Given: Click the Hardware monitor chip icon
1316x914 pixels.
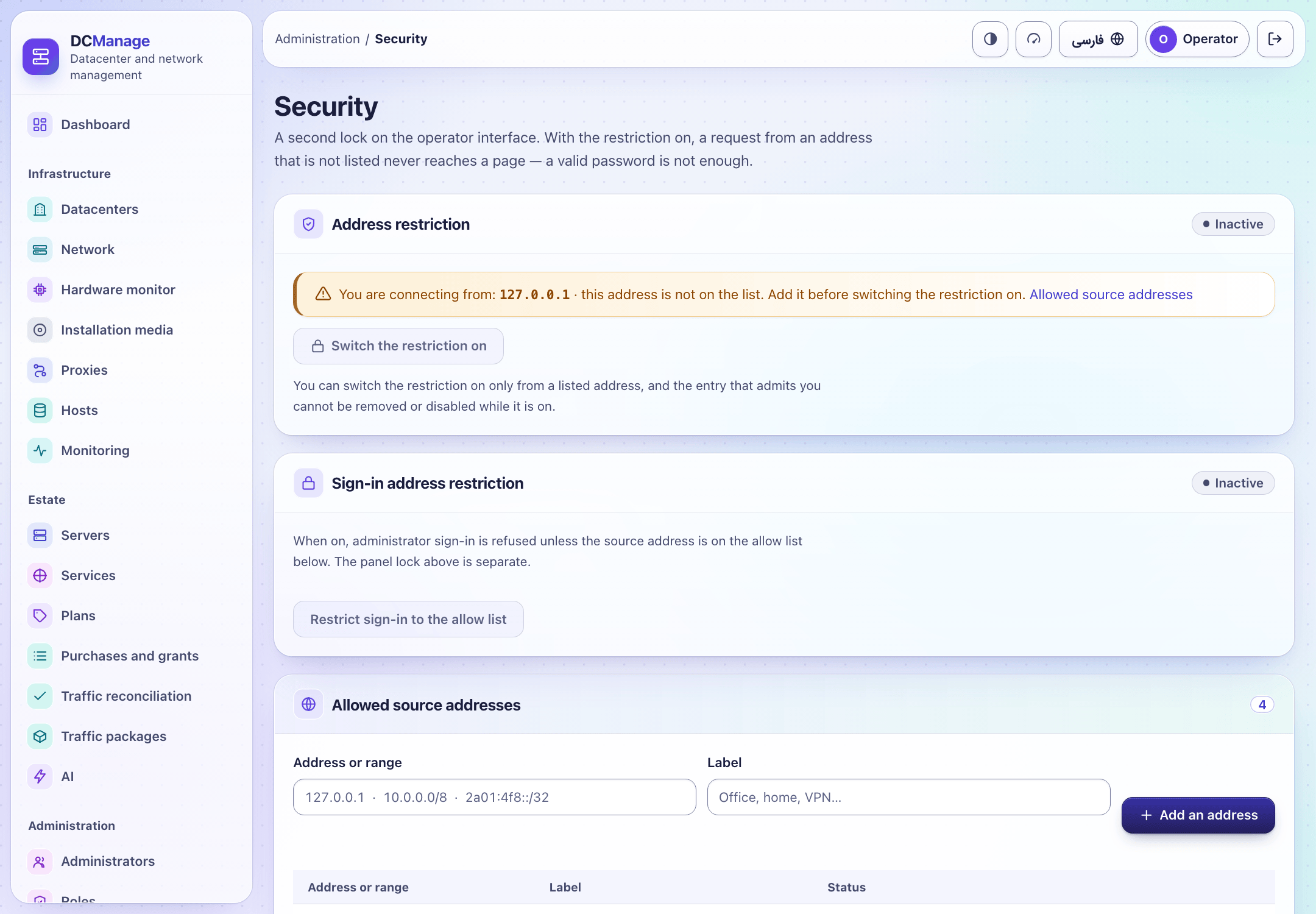Looking at the screenshot, I should coord(40,290).
